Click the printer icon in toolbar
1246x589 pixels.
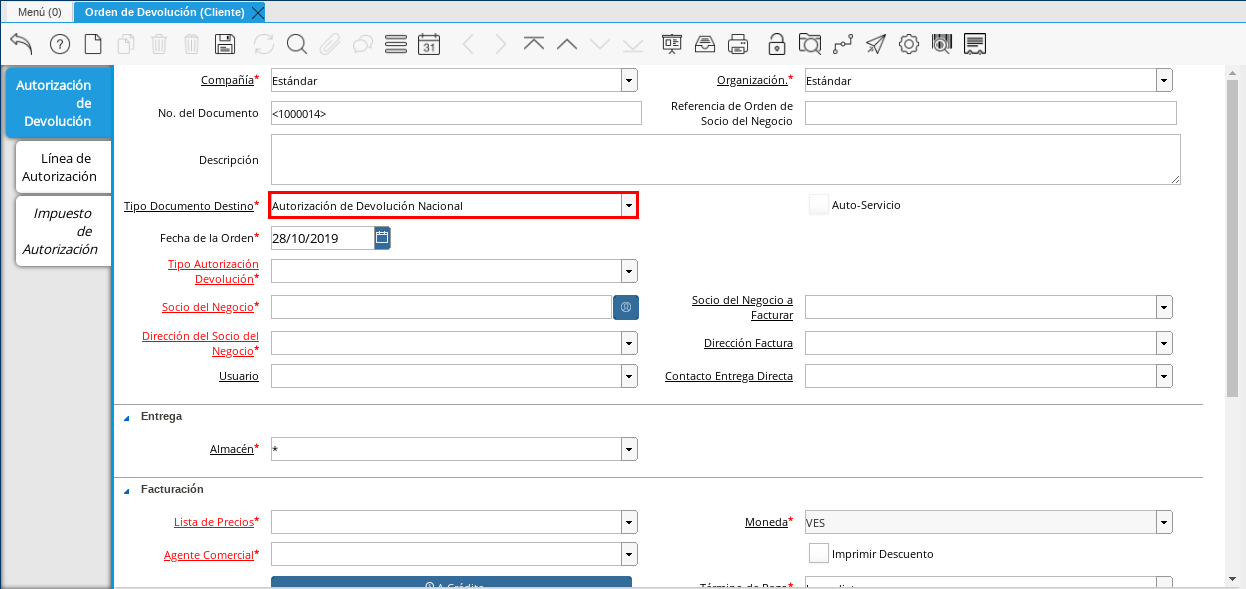(x=738, y=44)
